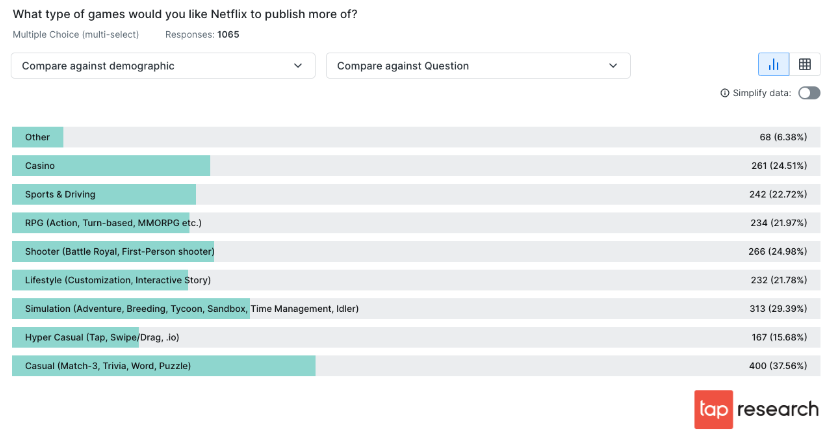Click the tap research logo
Image resolution: width=837 pixels, height=437 pixels.
pos(756,409)
